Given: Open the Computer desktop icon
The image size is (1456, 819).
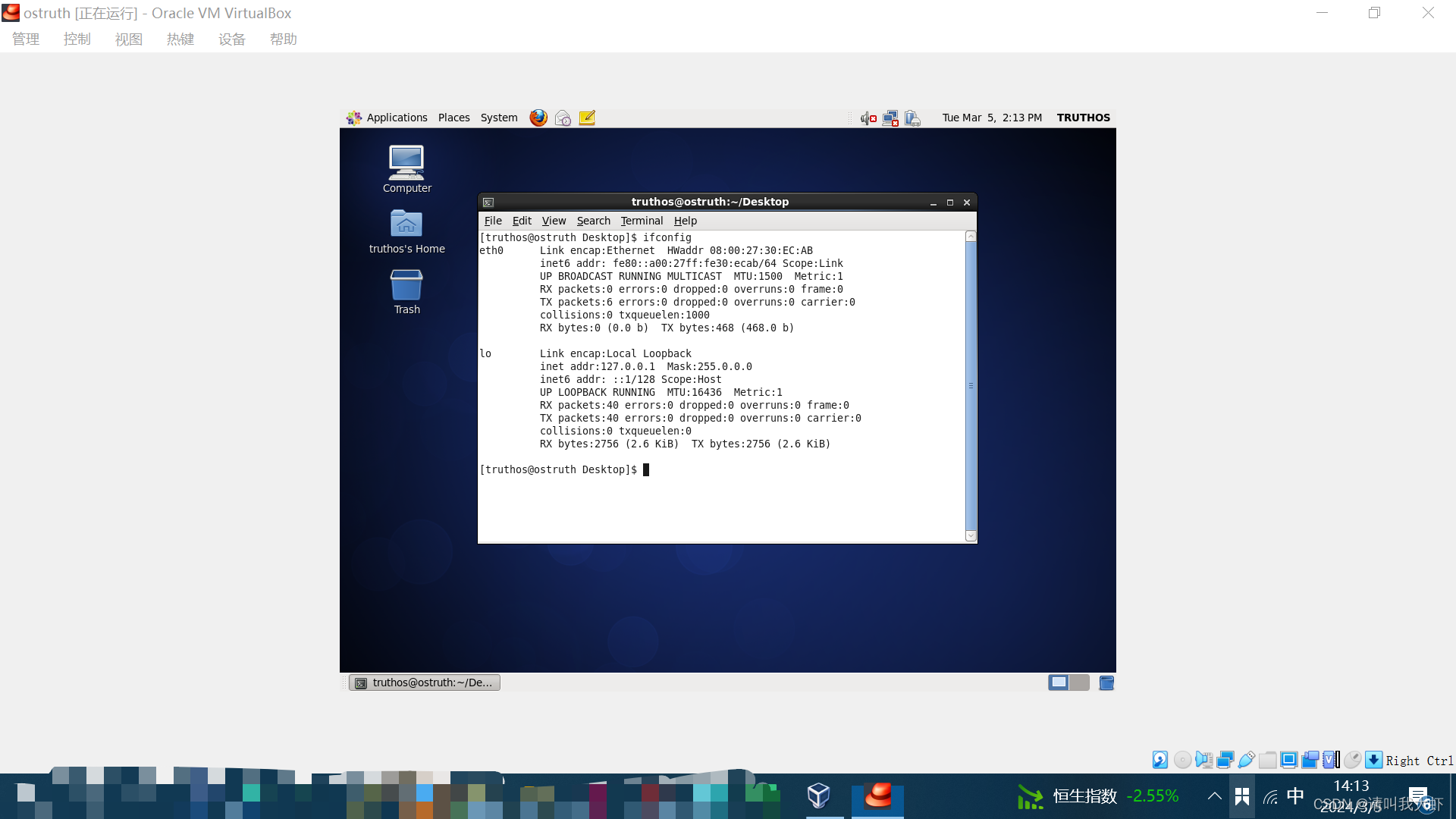Looking at the screenshot, I should coord(406,168).
